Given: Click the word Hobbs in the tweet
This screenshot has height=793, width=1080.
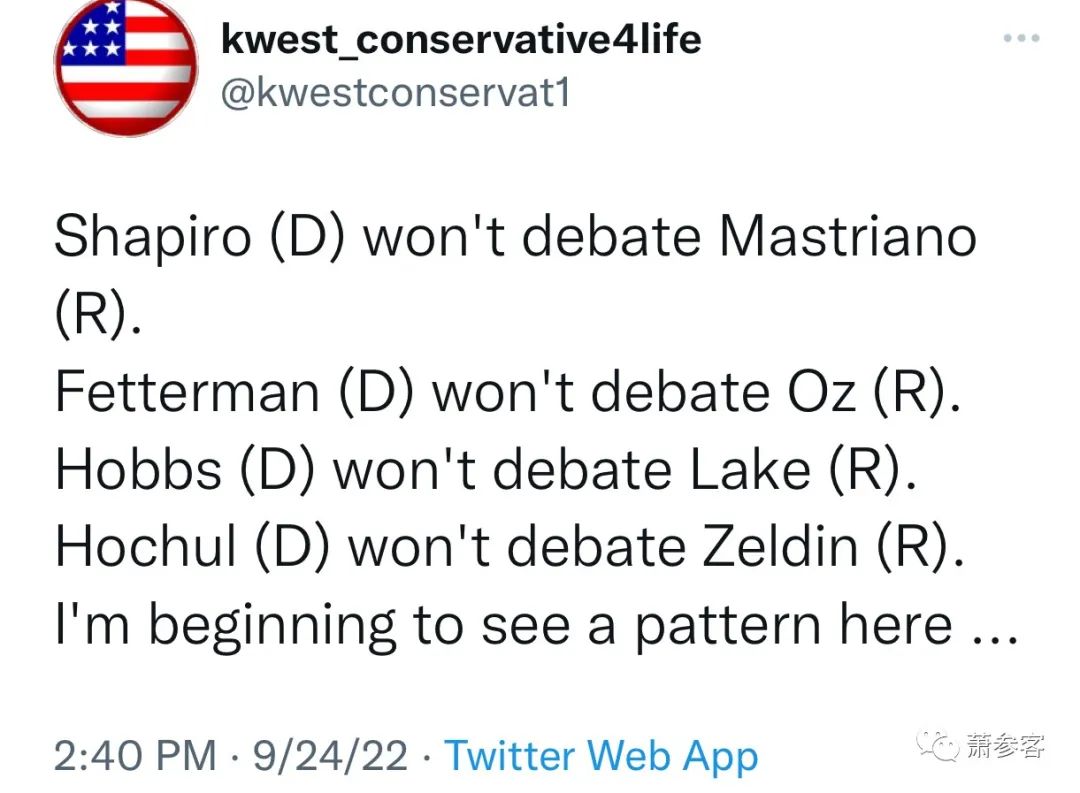Looking at the screenshot, I should [138, 469].
